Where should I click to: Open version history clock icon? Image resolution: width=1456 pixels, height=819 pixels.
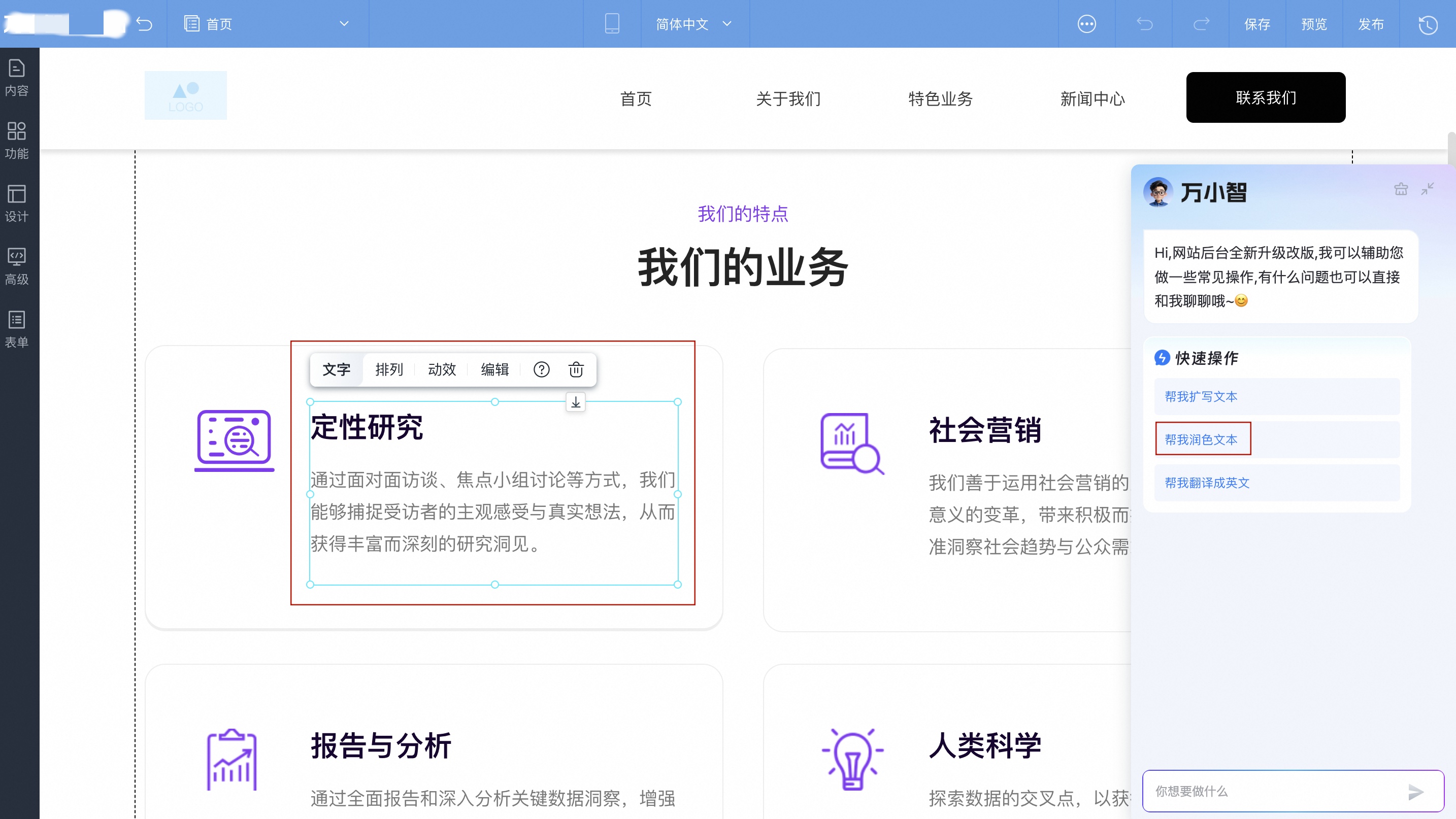(1428, 24)
